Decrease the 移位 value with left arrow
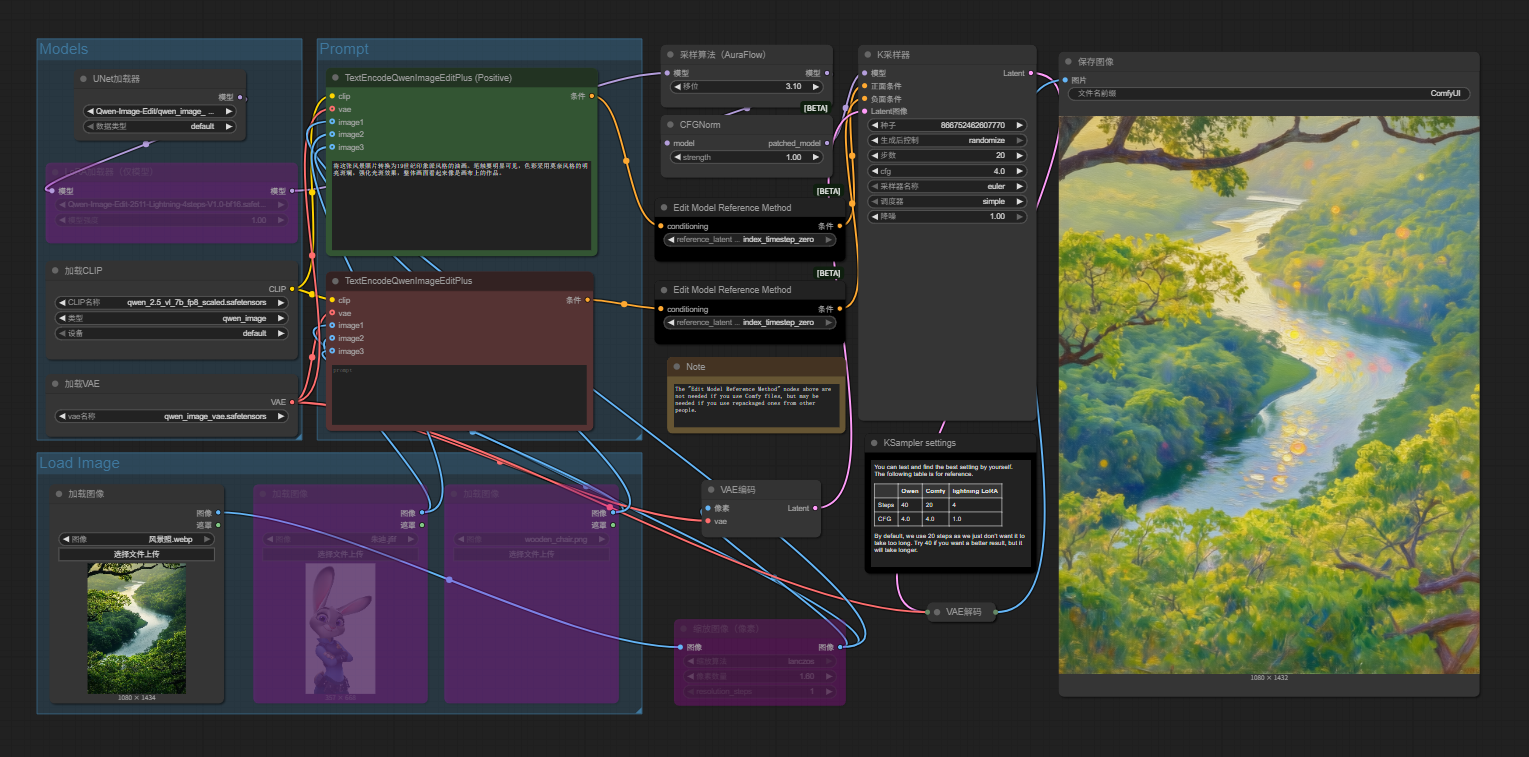The image size is (1529, 757). [x=677, y=87]
